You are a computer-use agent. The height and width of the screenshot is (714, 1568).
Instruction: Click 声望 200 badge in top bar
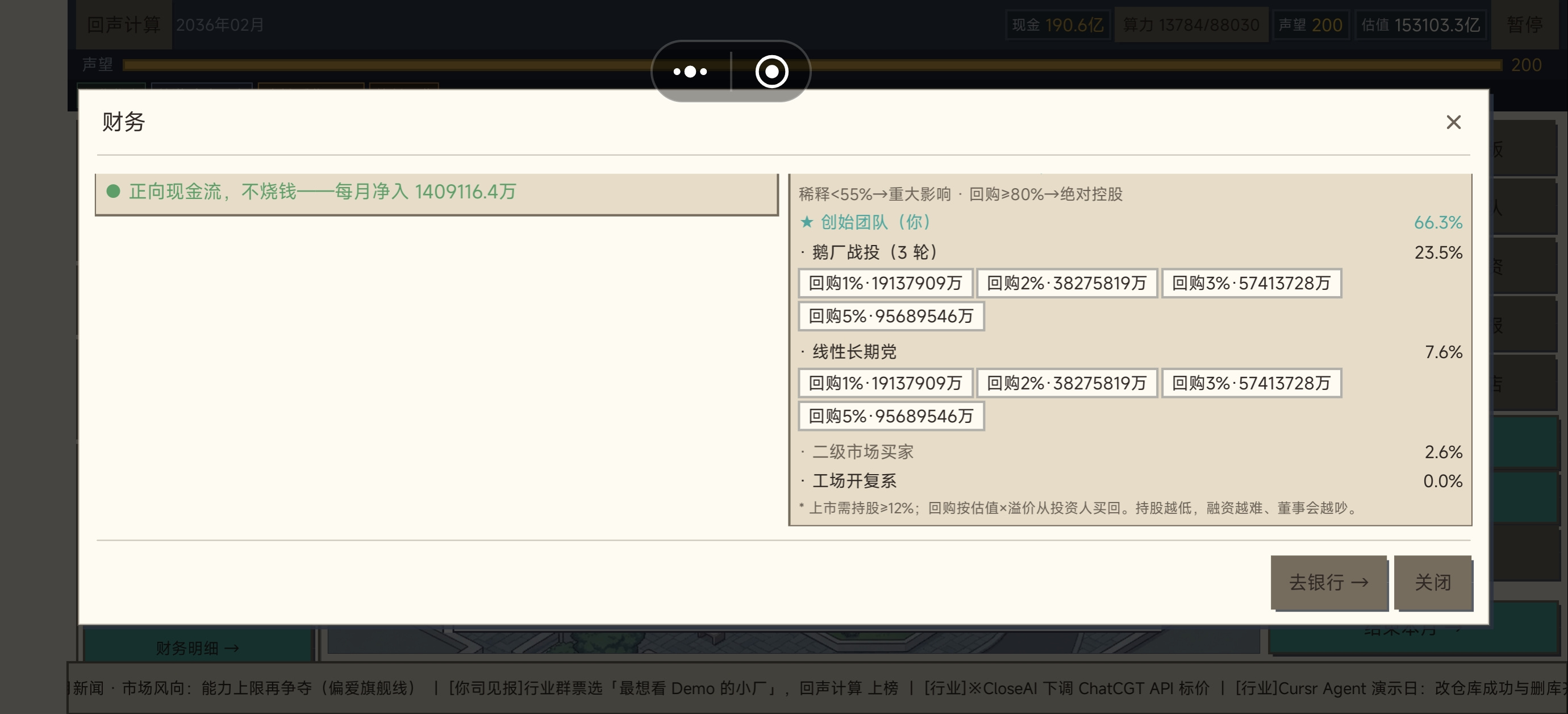click(x=1310, y=25)
